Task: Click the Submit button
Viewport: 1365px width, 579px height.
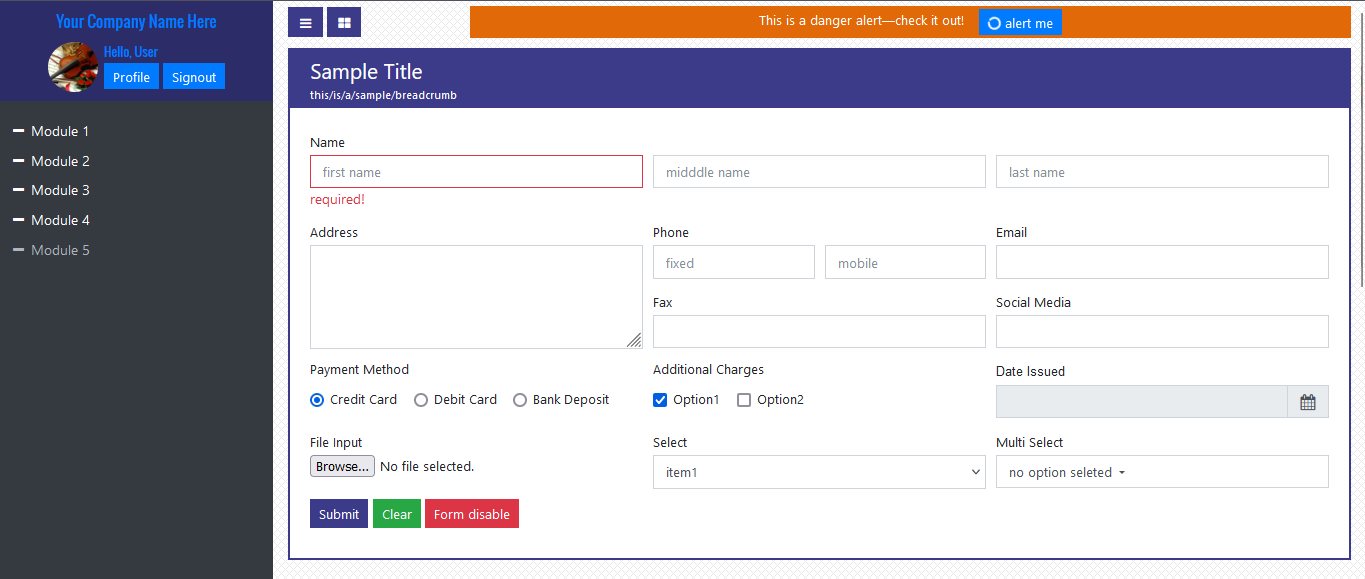Action: [x=338, y=514]
